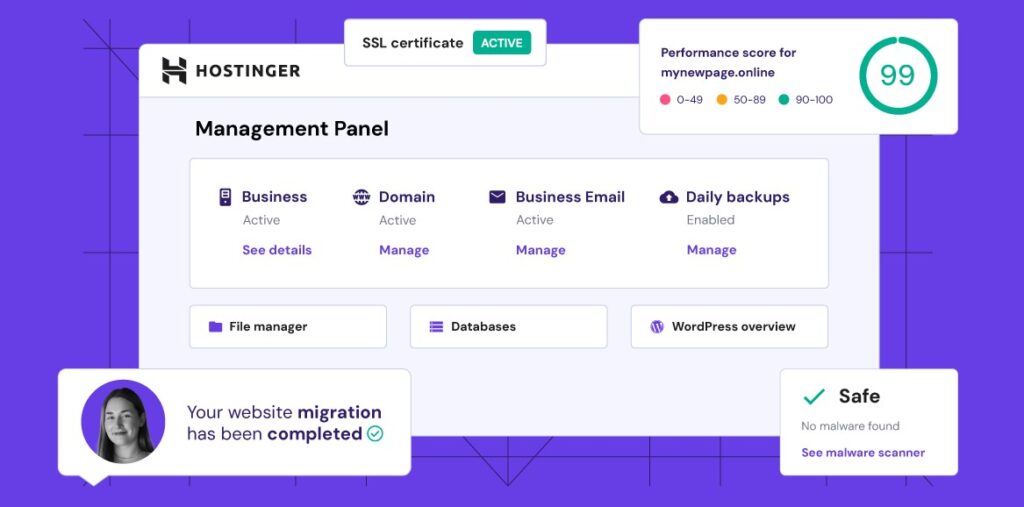This screenshot has width=1024, height=507.
Task: Open the WordPress overview button
Action: [x=729, y=327]
